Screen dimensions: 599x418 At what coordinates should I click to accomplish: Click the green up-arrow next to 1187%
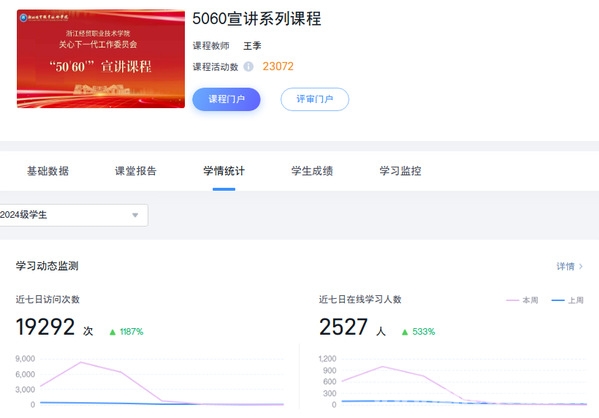pos(112,332)
